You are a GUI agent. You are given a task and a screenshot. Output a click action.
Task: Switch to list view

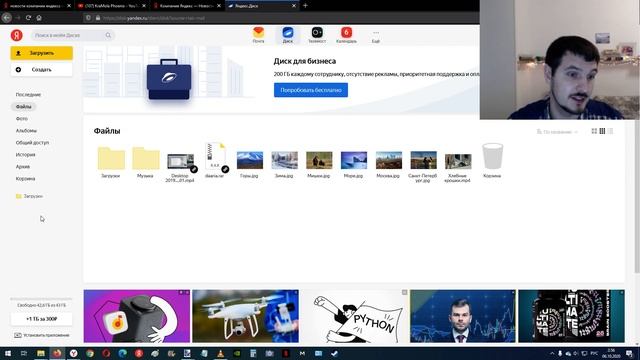coord(610,131)
